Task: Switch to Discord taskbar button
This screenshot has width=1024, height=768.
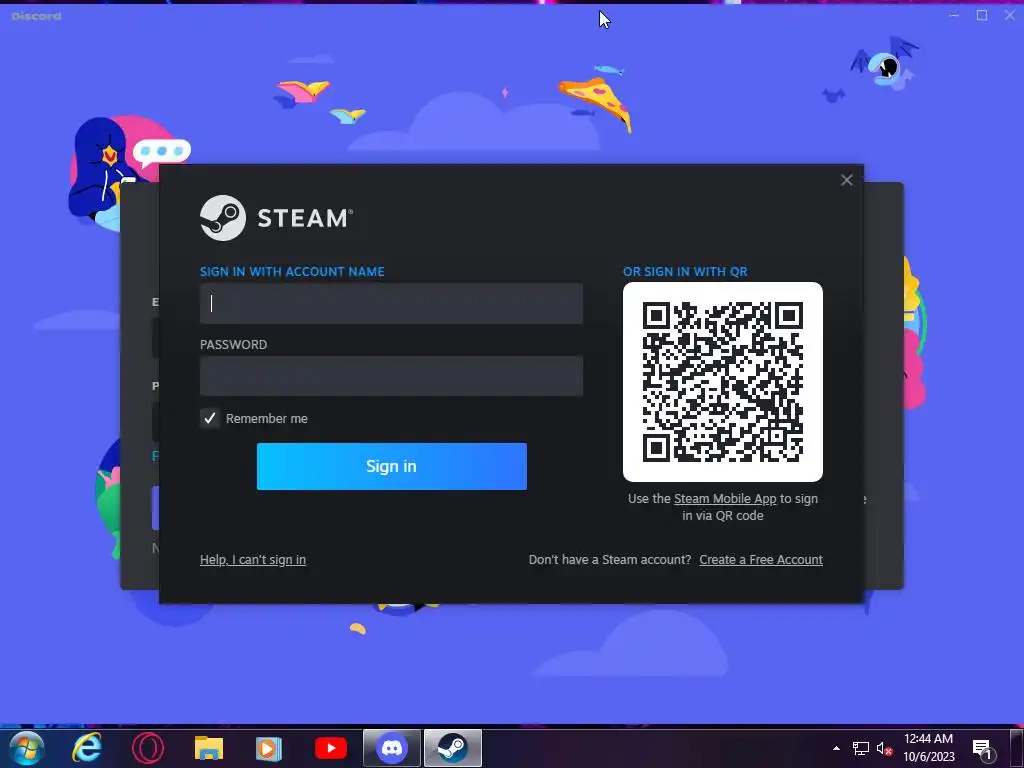Action: [x=392, y=748]
